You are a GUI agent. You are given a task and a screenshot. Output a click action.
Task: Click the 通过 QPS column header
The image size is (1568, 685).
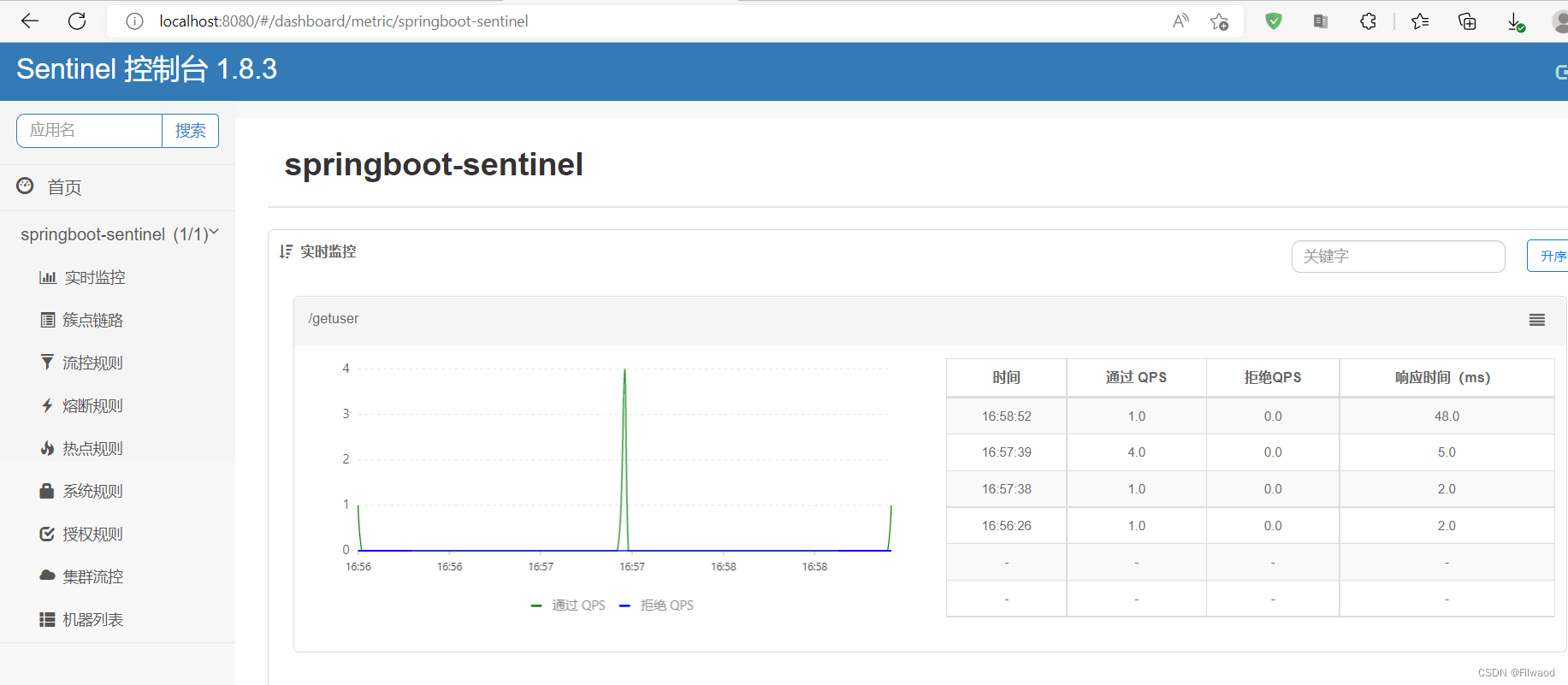click(1136, 377)
